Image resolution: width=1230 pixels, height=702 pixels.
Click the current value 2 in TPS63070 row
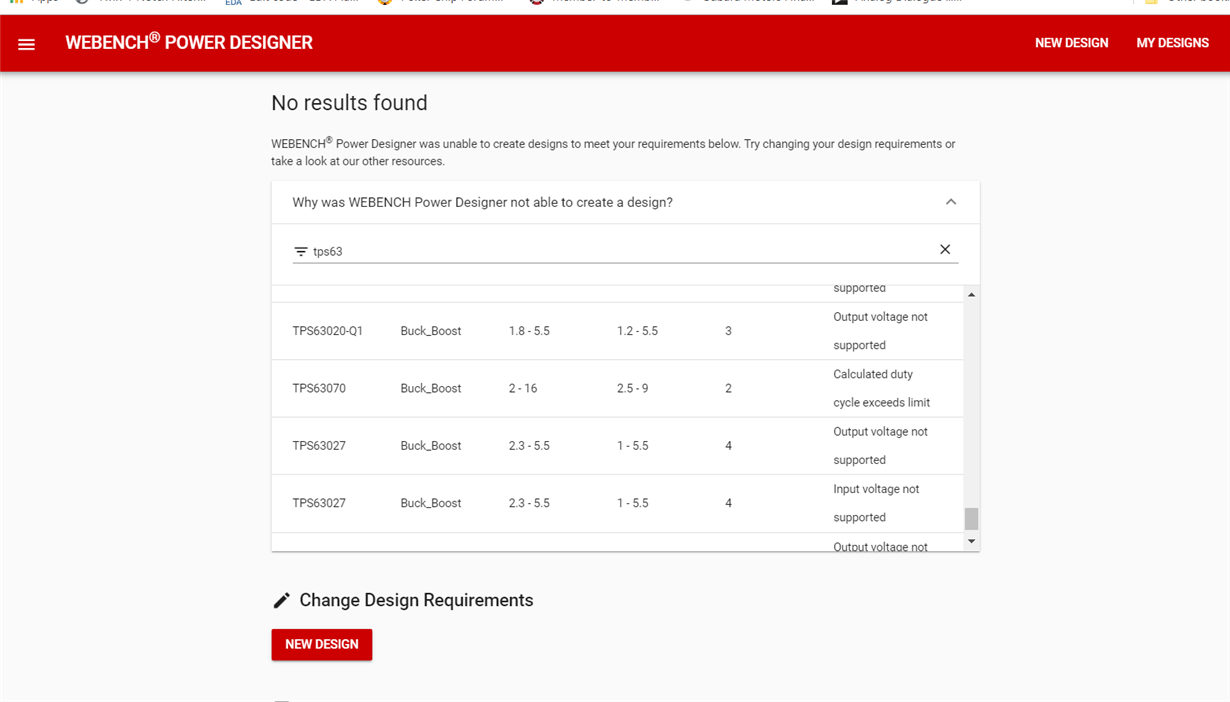[x=728, y=389]
